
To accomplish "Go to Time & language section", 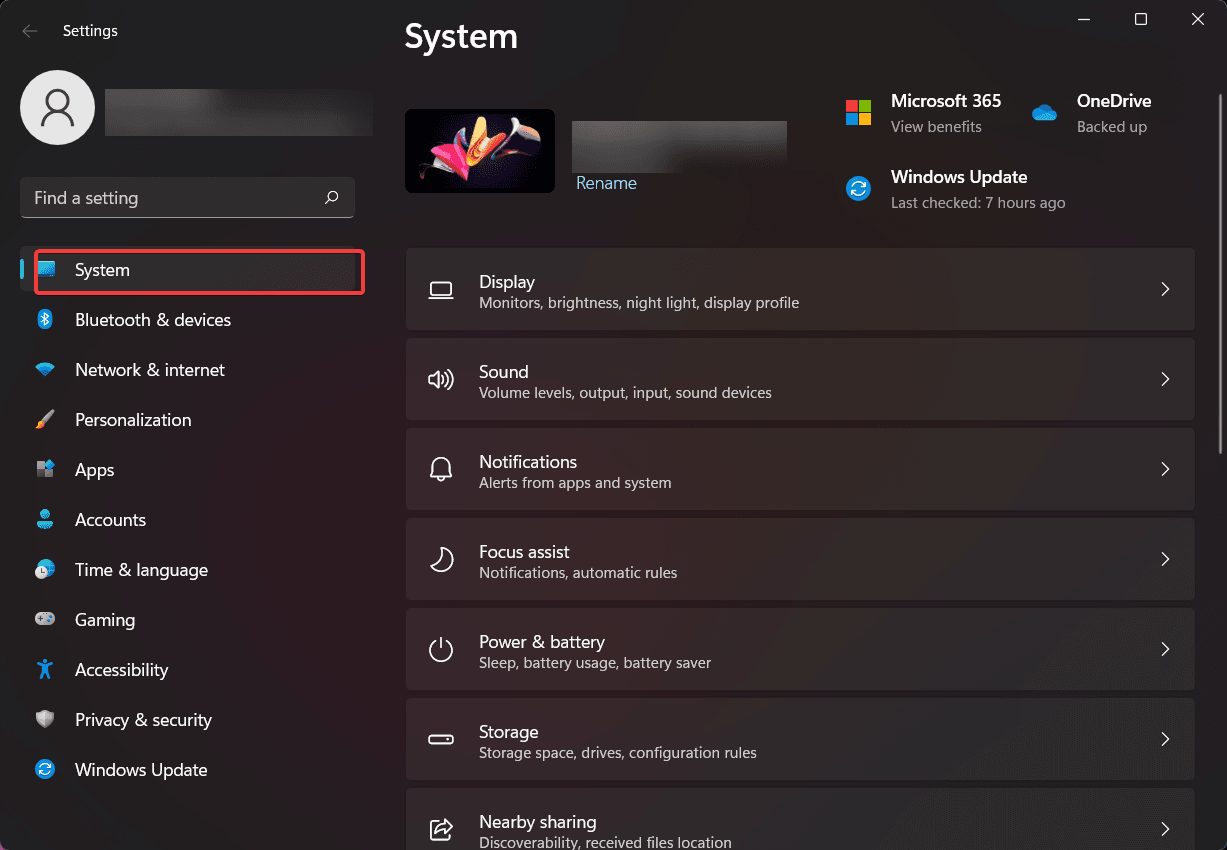I will click(x=141, y=570).
